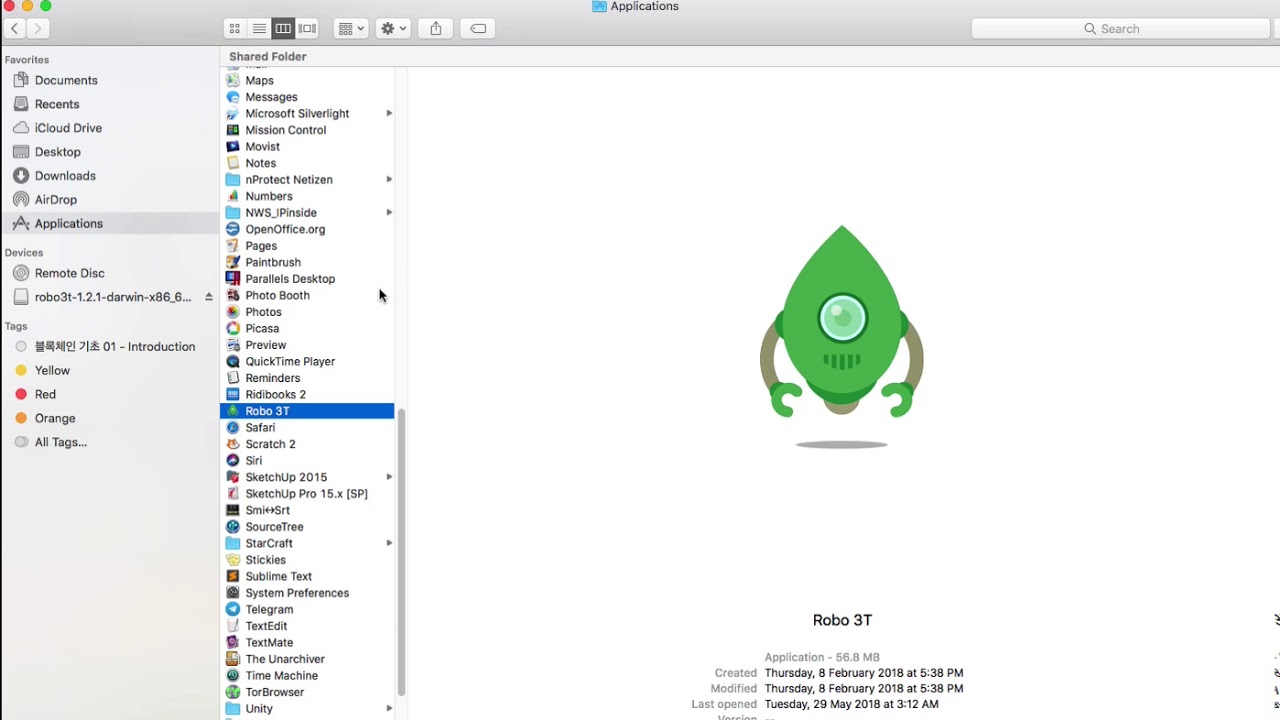
Task: Click the SourceTree app icon
Action: click(x=233, y=526)
